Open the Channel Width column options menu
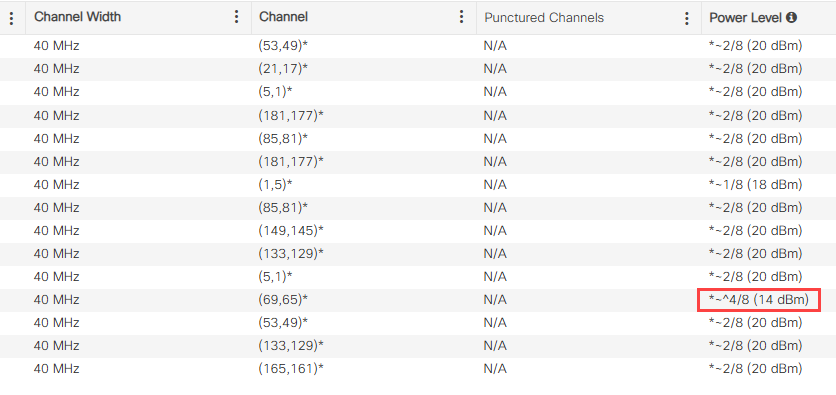This screenshot has height=395, width=836. tap(236, 17)
